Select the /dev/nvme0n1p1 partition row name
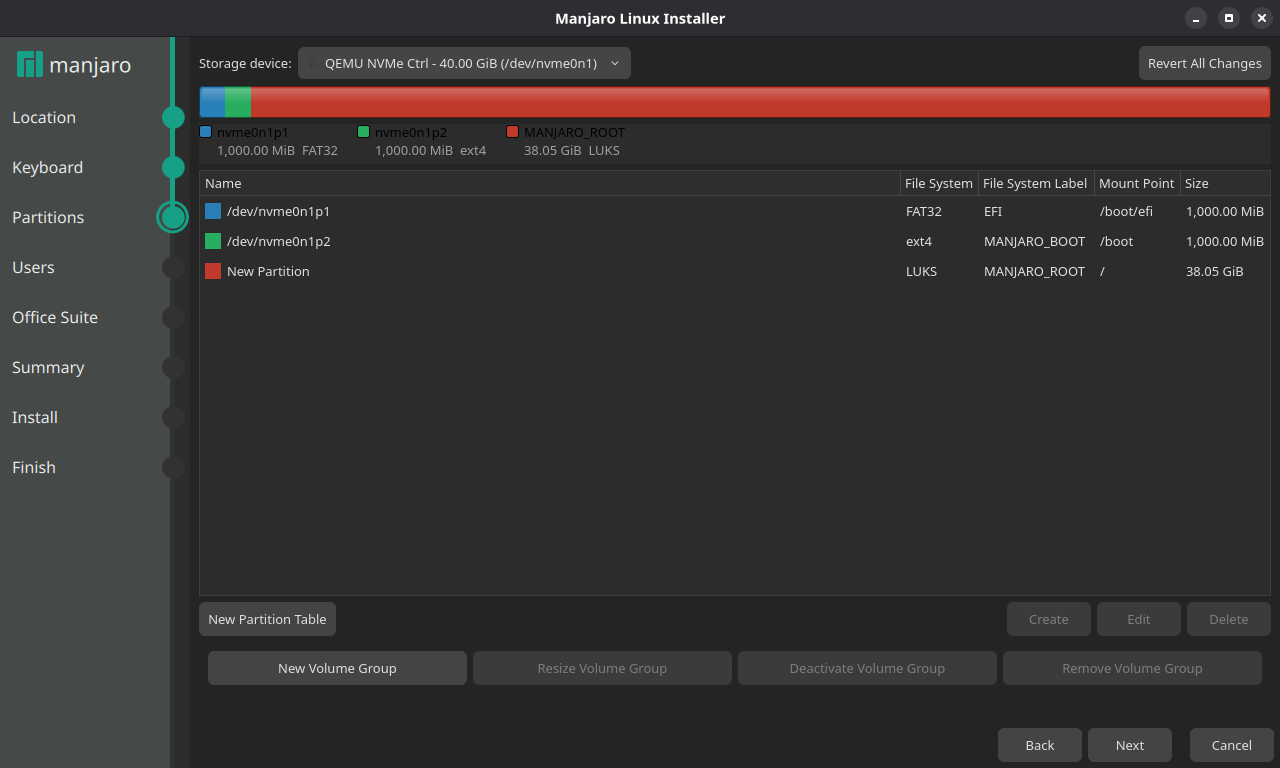The height and width of the screenshot is (768, 1280). click(278, 211)
